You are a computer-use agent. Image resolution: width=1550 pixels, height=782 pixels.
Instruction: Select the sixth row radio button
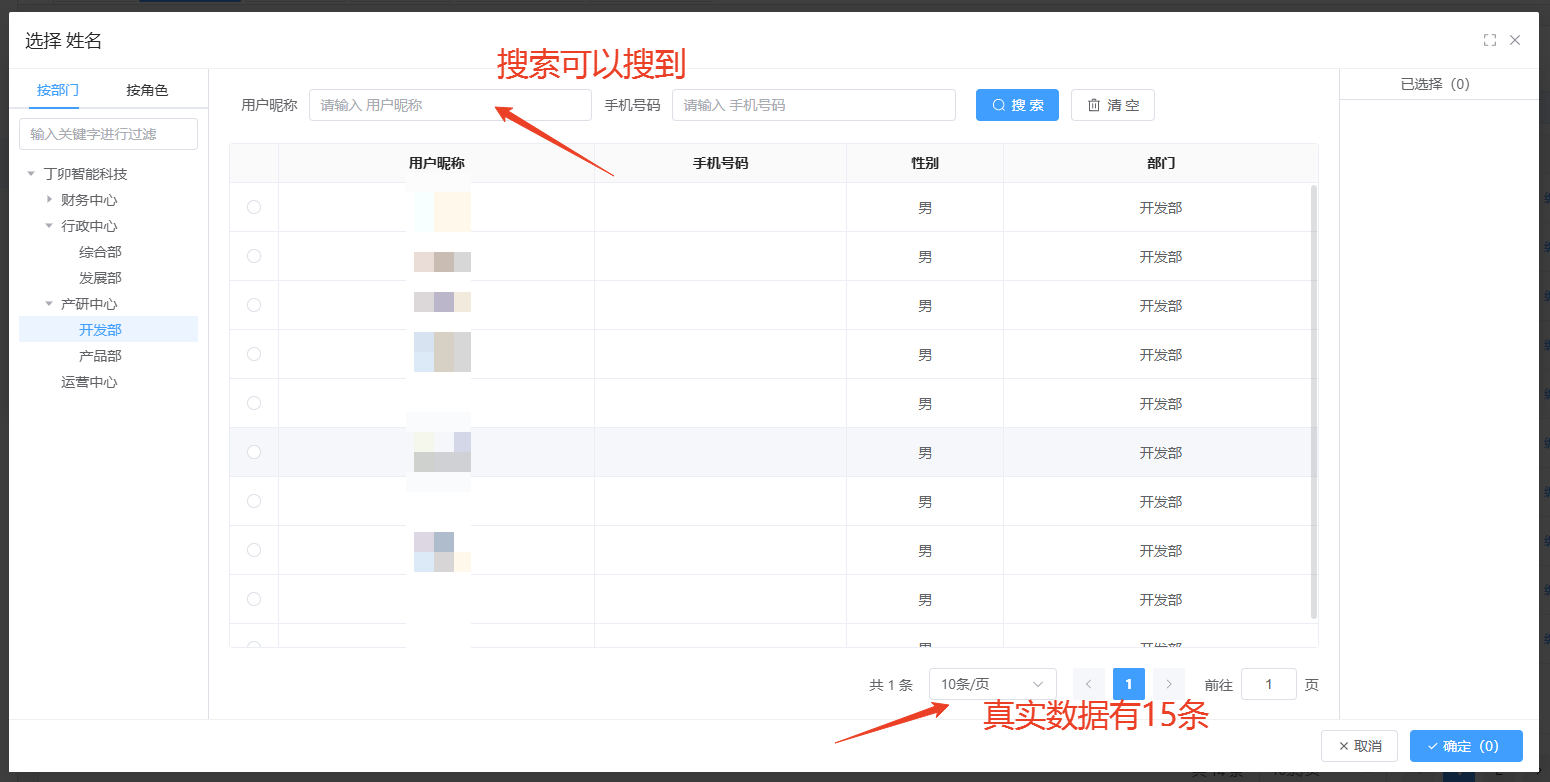tap(254, 452)
